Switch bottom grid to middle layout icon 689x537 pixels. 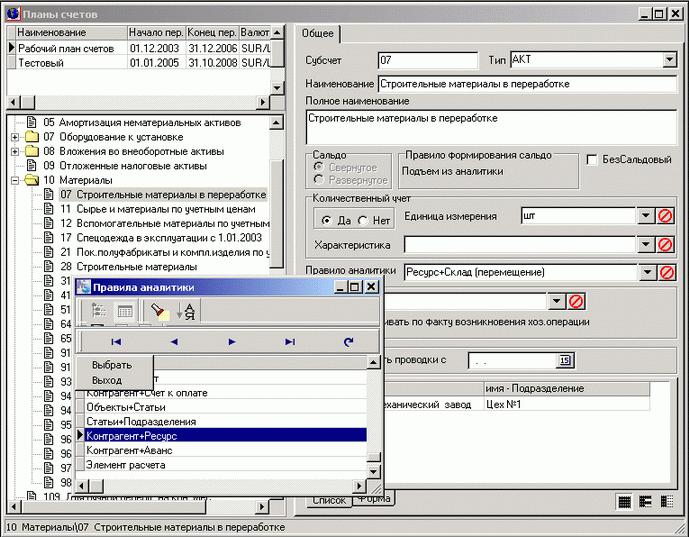645,501
